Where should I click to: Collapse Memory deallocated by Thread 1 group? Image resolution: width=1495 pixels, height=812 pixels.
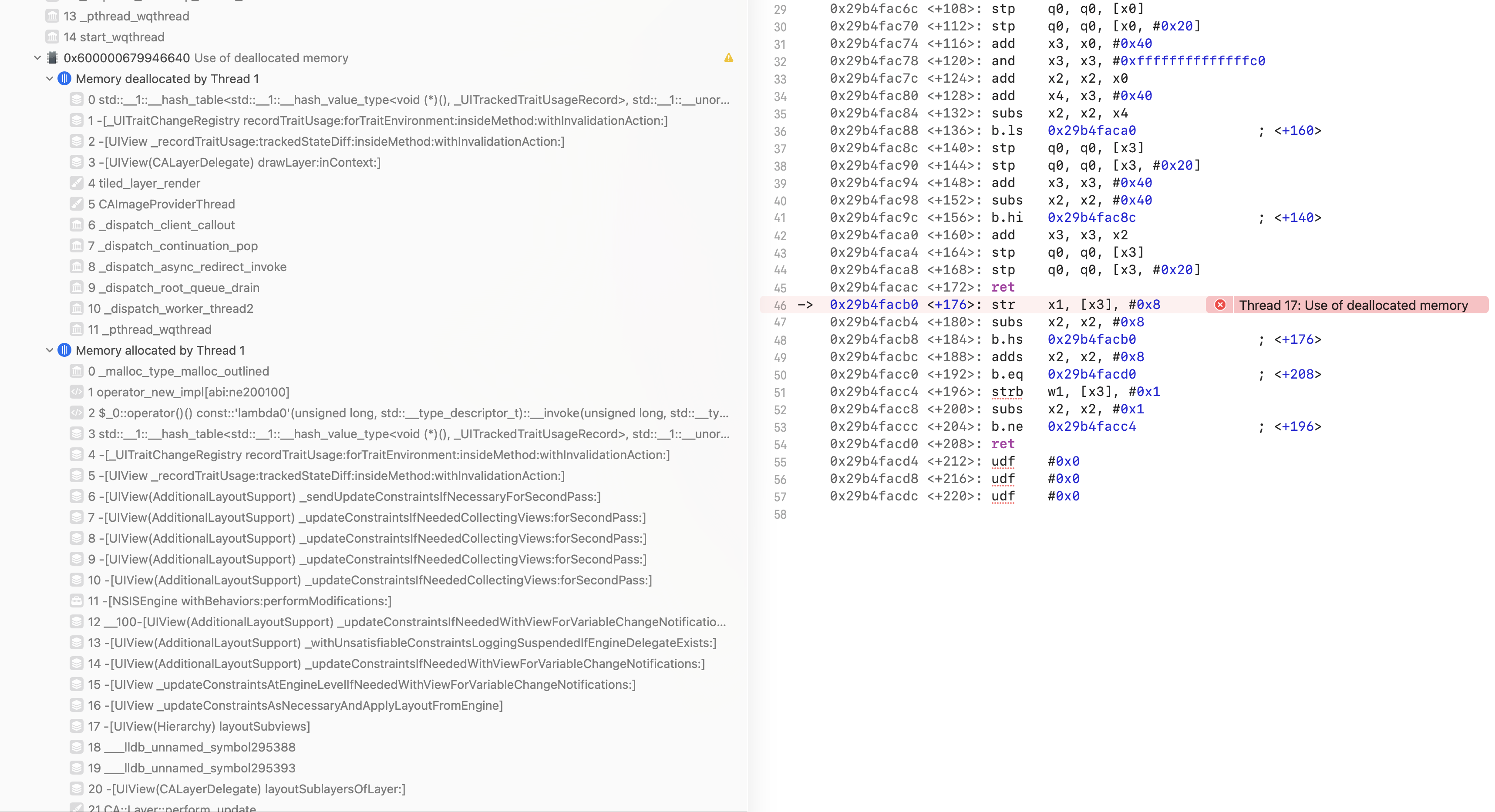[49, 79]
